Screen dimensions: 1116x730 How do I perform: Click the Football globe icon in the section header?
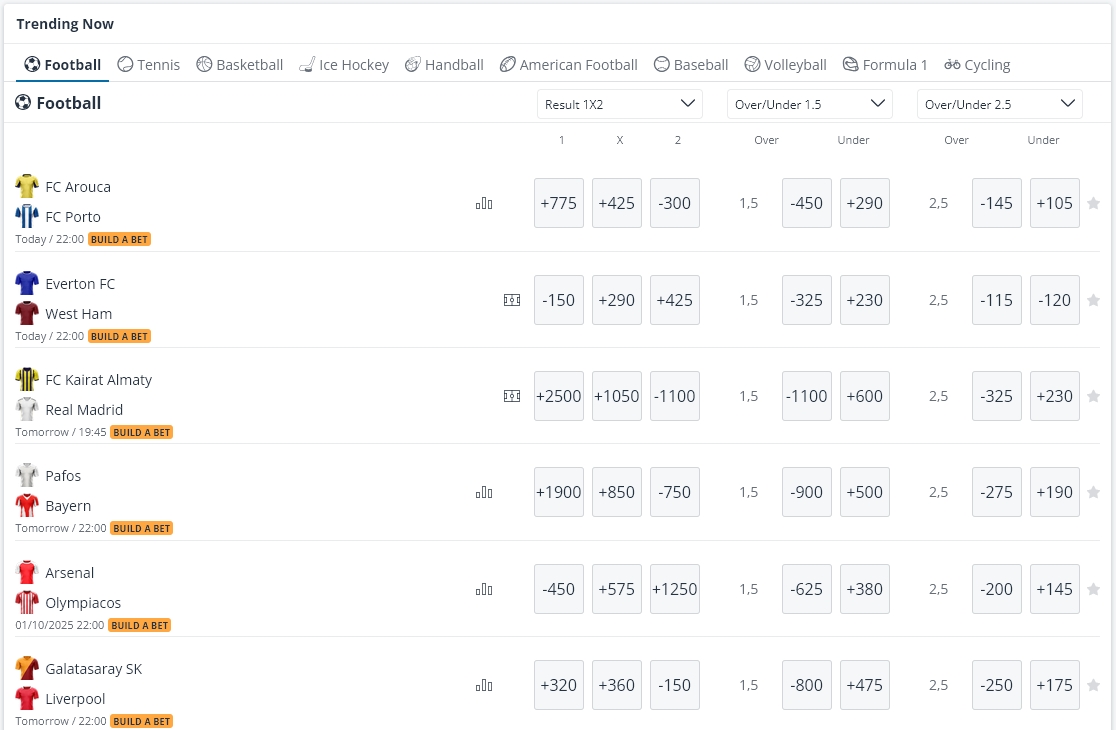(22, 103)
